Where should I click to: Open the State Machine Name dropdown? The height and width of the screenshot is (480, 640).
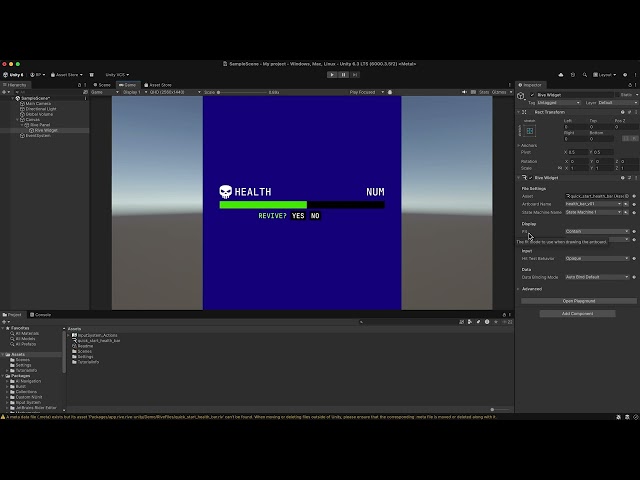click(593, 212)
